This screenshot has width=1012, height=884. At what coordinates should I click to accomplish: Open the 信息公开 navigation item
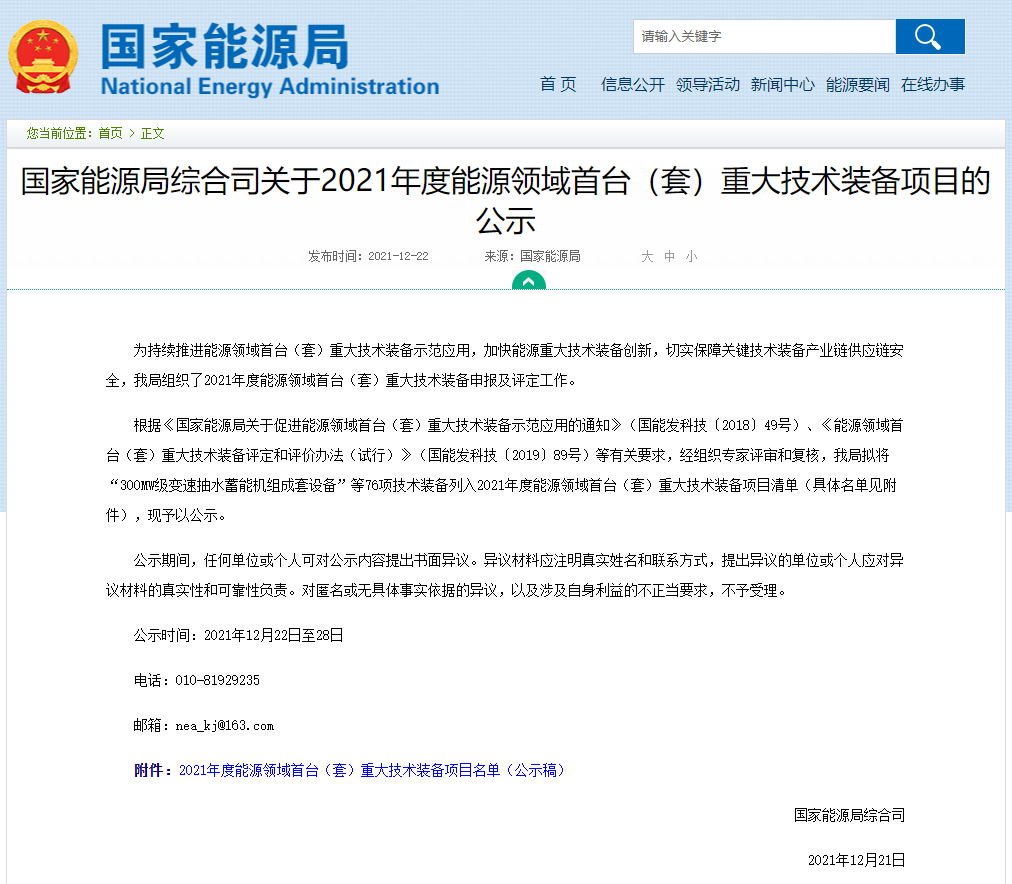click(632, 85)
